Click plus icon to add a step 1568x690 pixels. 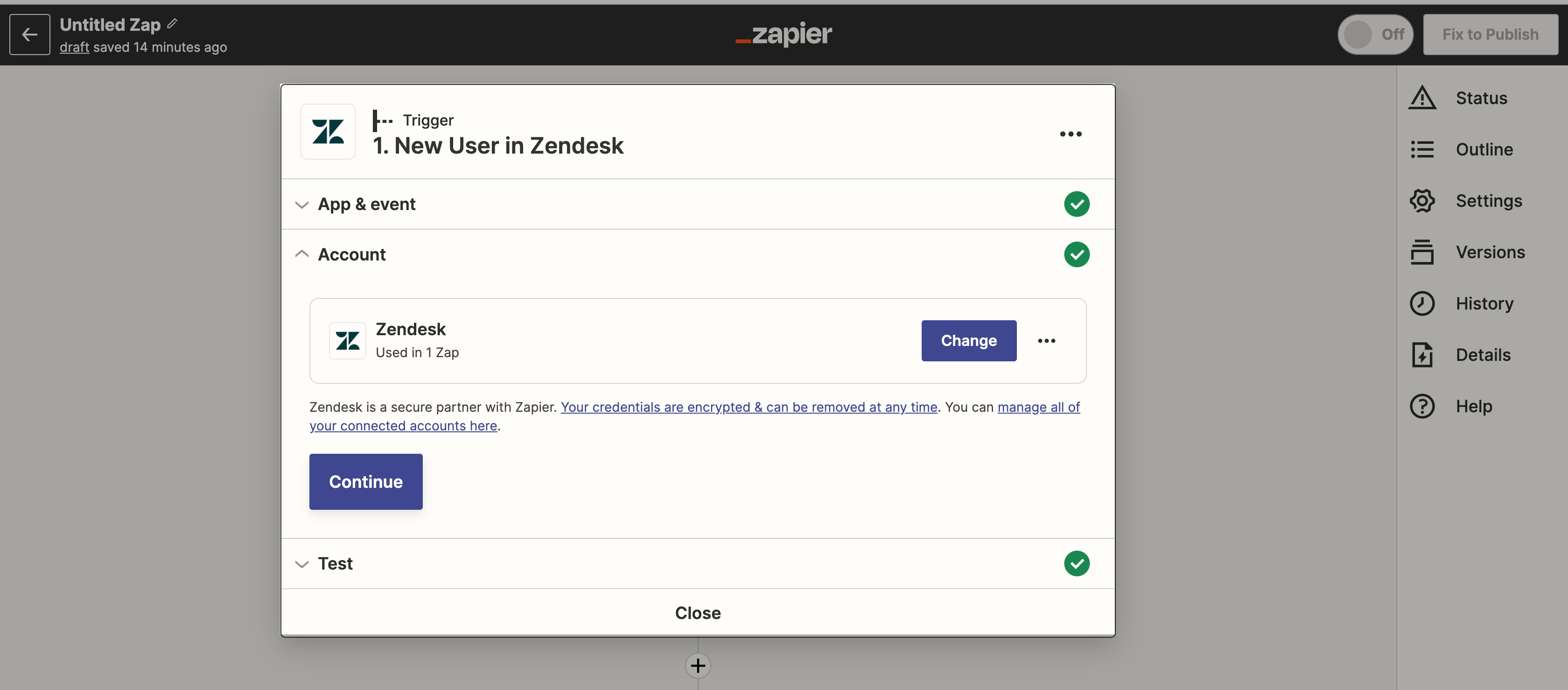tap(698, 666)
